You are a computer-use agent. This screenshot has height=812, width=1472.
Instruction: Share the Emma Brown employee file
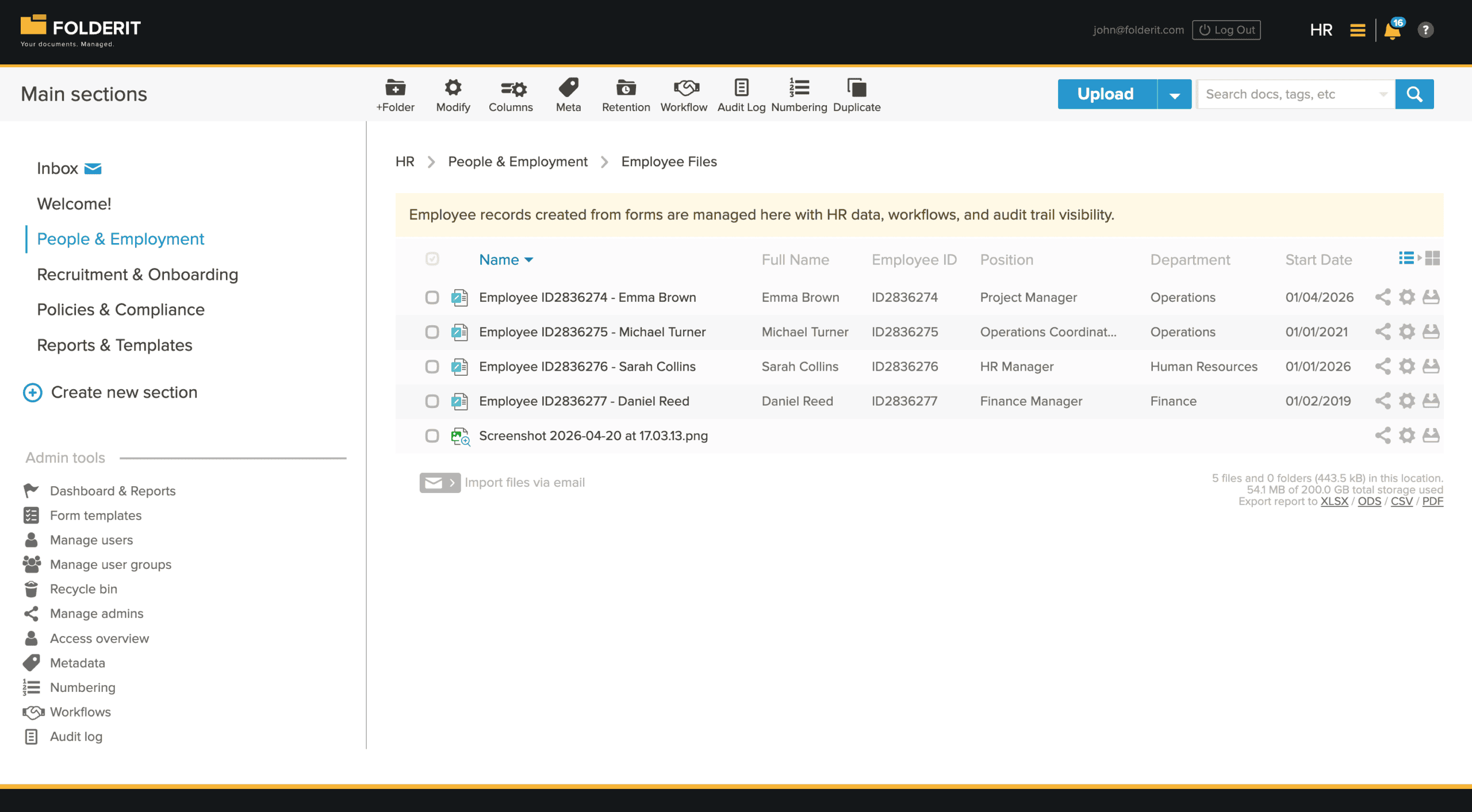tap(1383, 297)
